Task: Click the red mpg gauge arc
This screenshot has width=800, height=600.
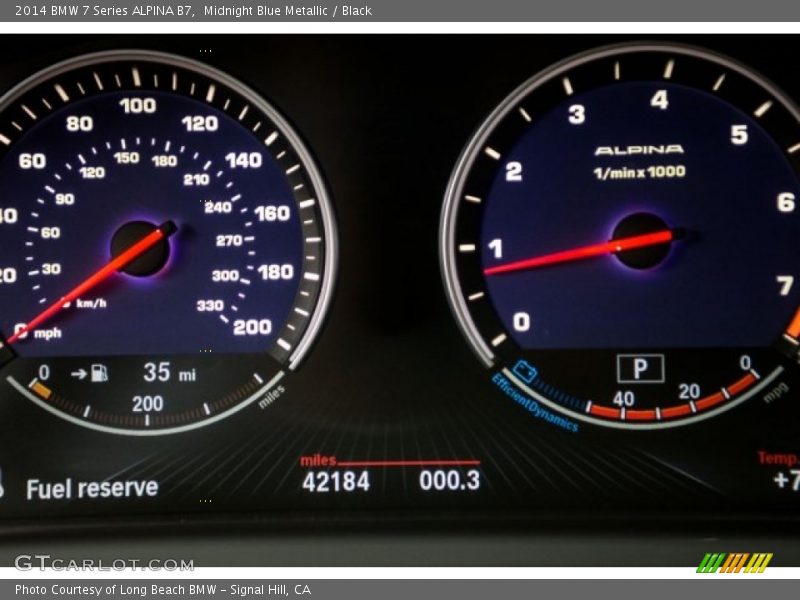Action: pos(680,408)
